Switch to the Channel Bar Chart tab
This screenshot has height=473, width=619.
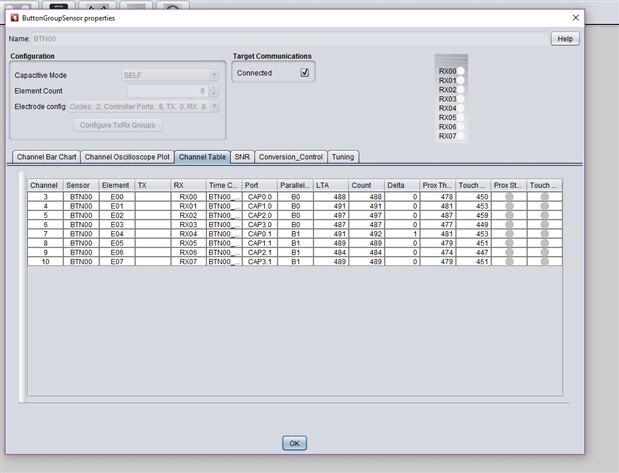(x=46, y=157)
